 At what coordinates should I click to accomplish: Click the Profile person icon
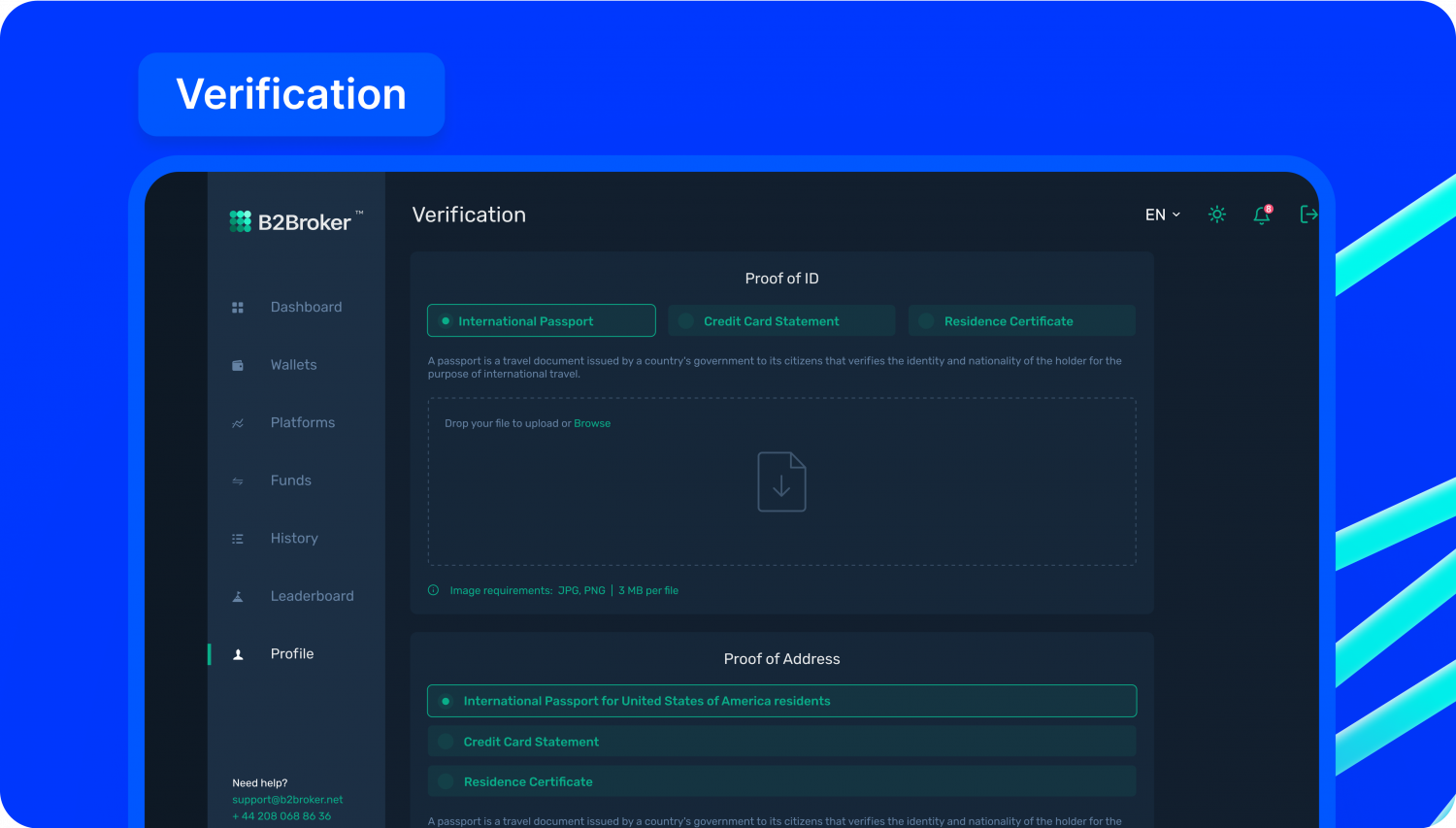pyautogui.click(x=238, y=653)
